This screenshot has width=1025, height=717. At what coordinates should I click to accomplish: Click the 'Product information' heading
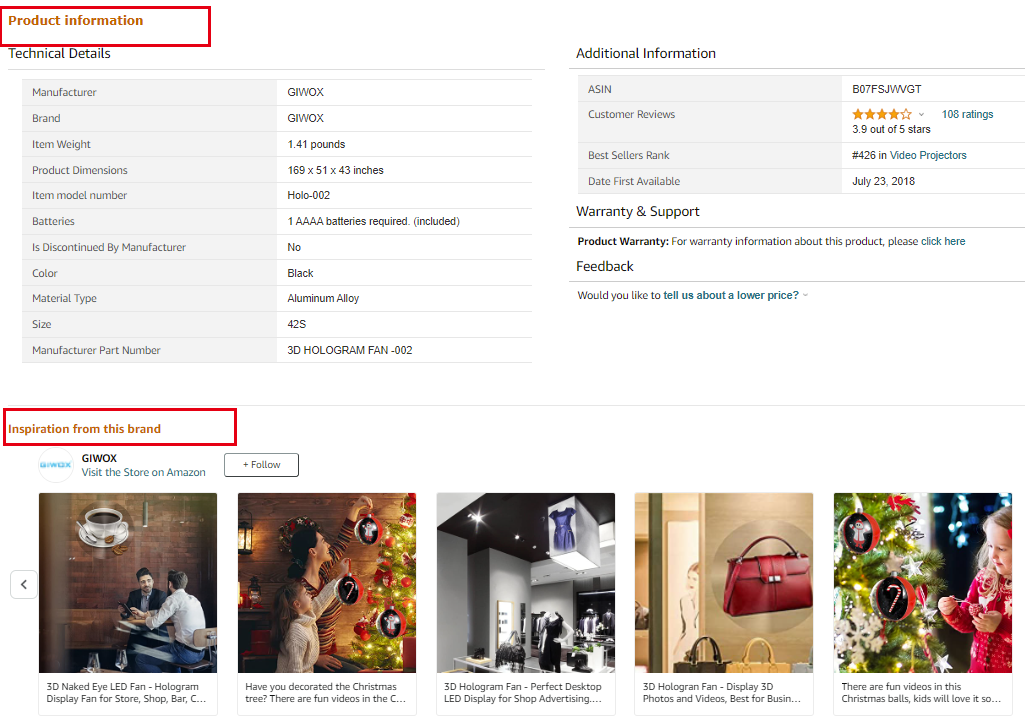click(75, 21)
